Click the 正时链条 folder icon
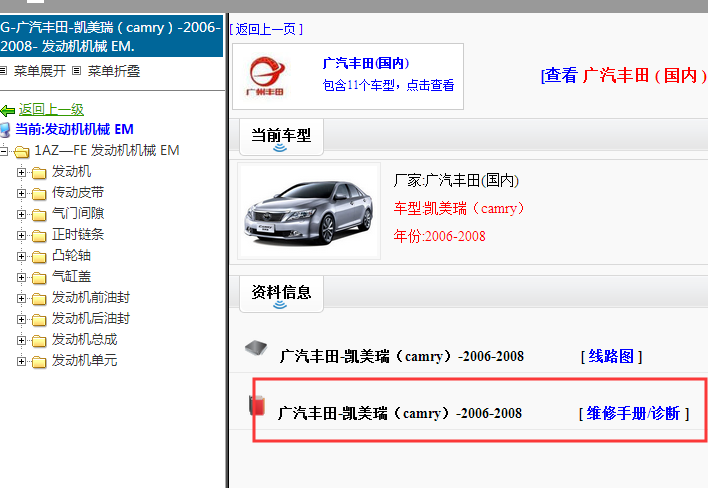Viewport: 708px width, 488px height. 39,236
